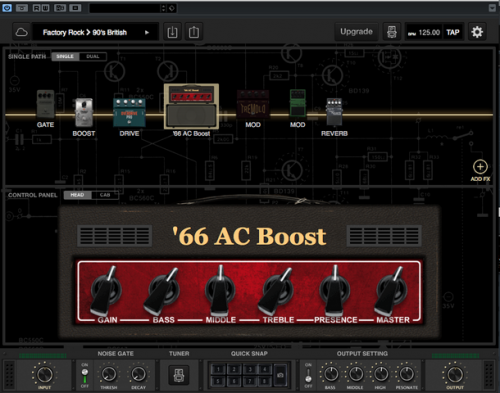Toggle the Noise Gate on/off switch
Viewport: 500px width, 393px height.
coord(85,375)
